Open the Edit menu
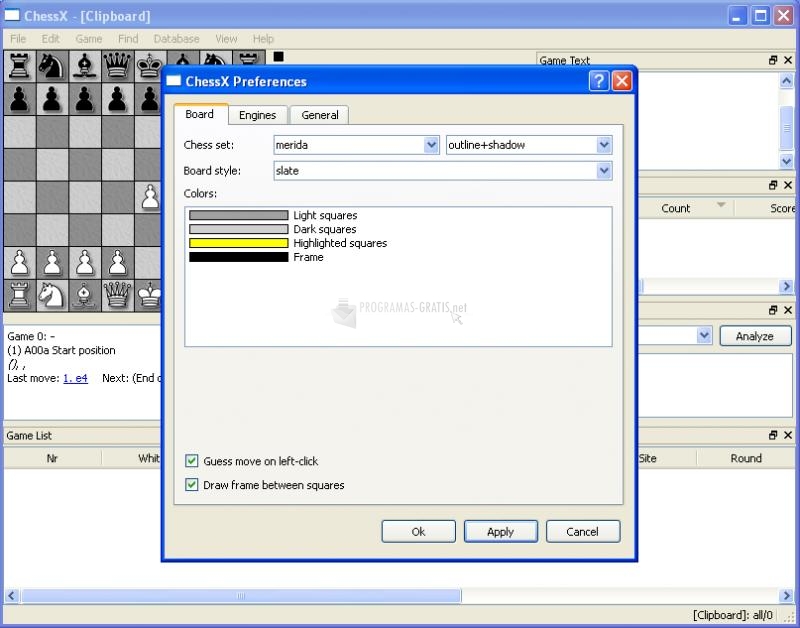 pos(51,39)
